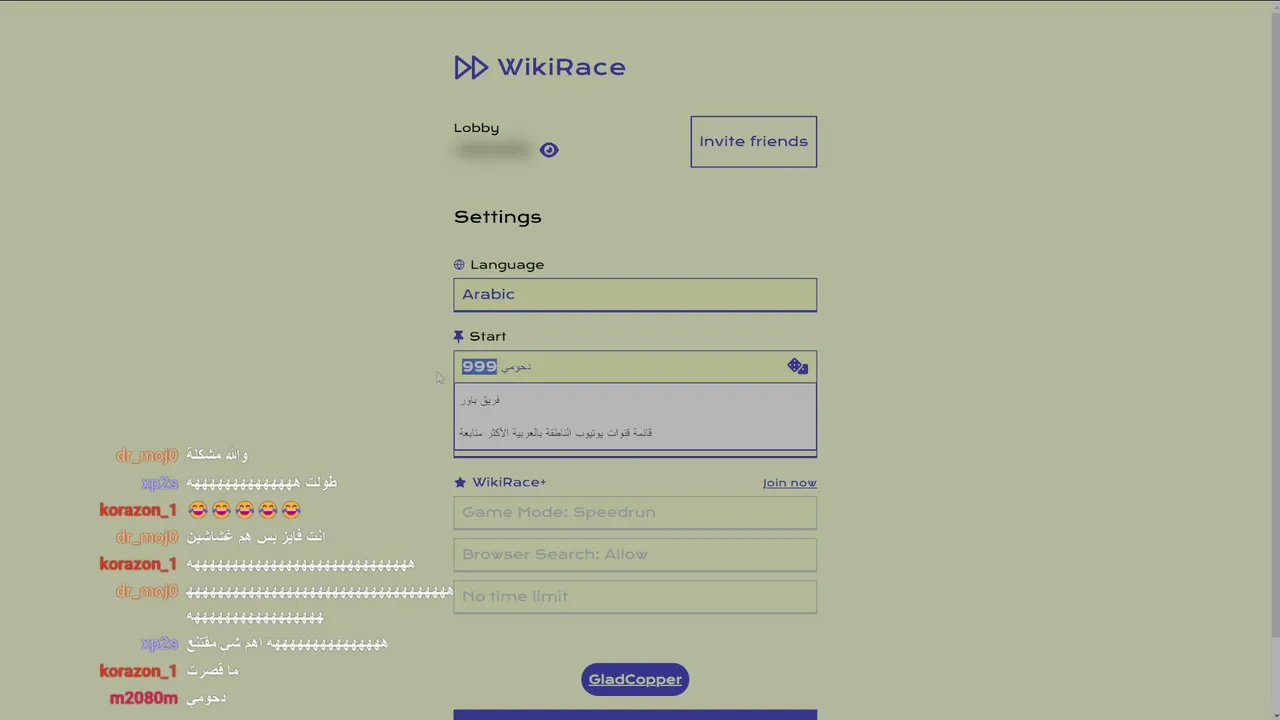The height and width of the screenshot is (720, 1280).
Task: Toggle lobby code visibility with eye icon
Action: (x=549, y=150)
